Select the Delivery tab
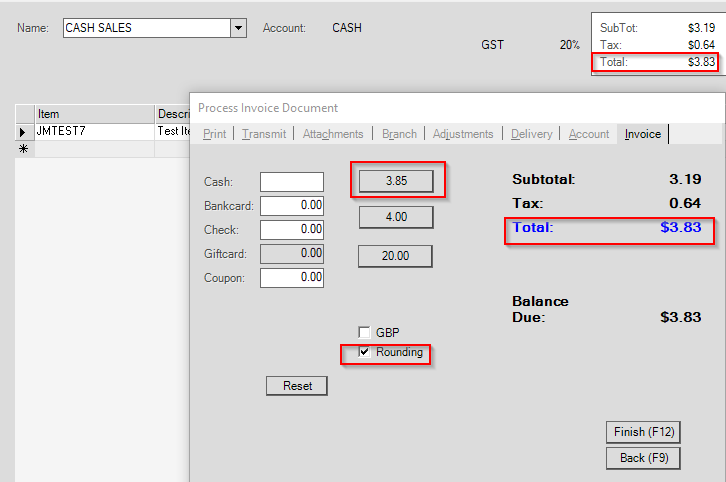The height and width of the screenshot is (482, 726). [x=531, y=134]
